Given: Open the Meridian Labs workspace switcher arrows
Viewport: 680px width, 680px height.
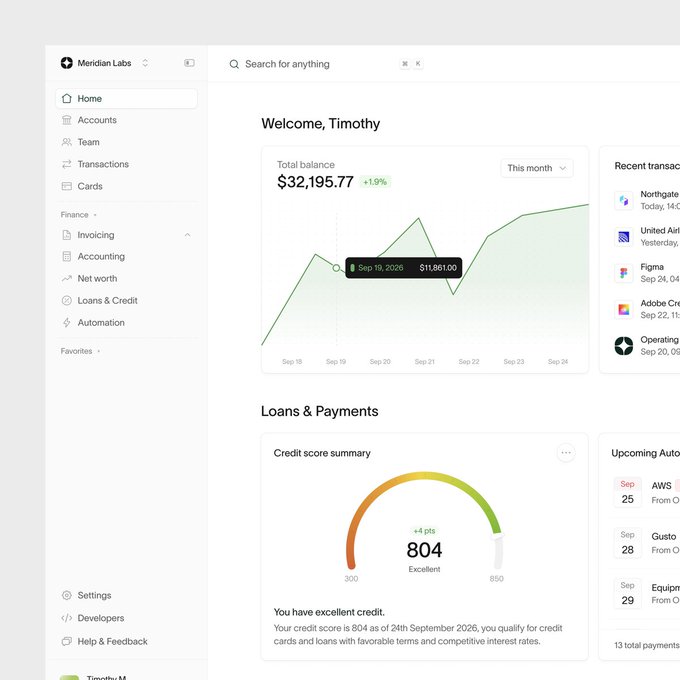Looking at the screenshot, I should 145,63.
